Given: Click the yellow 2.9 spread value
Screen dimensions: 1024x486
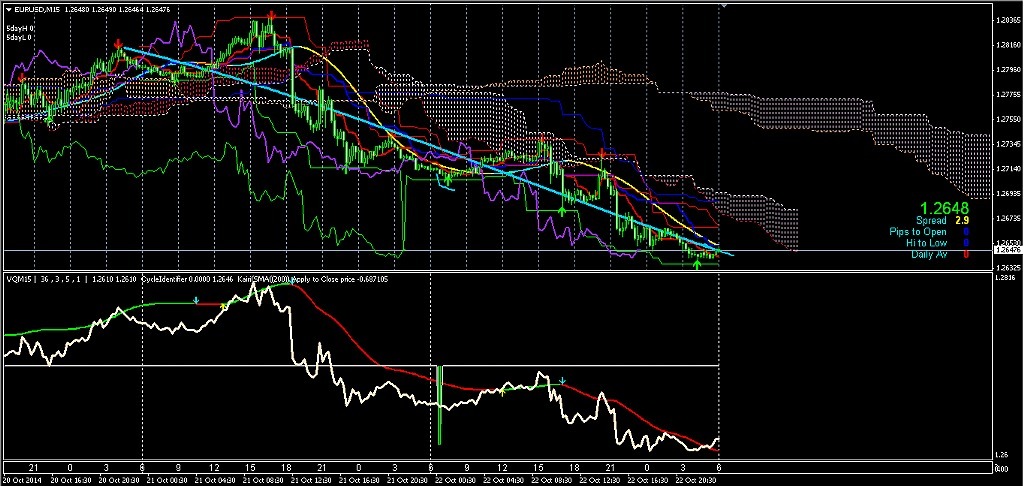Looking at the screenshot, I should [962, 221].
